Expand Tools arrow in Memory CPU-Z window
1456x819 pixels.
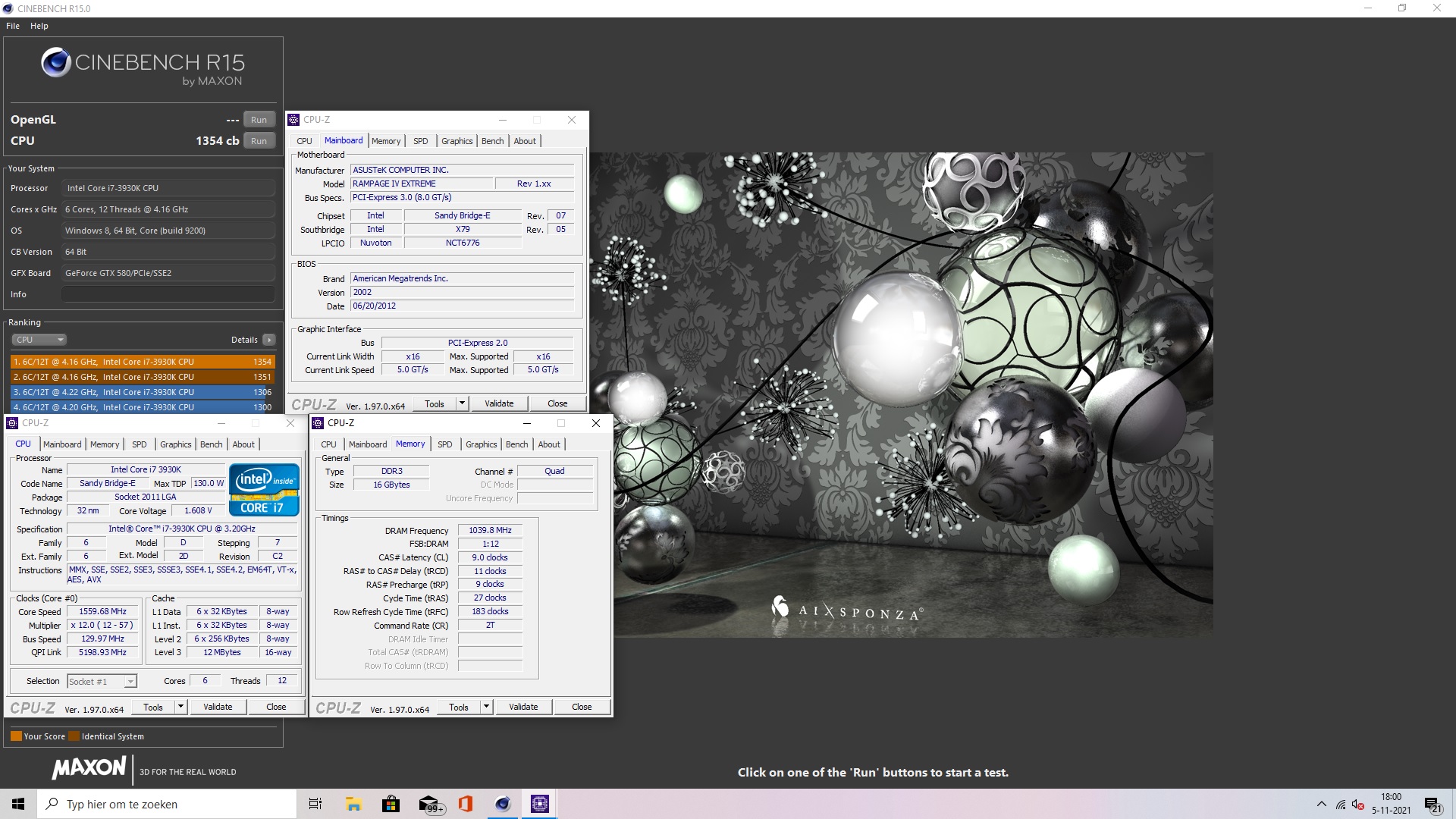(486, 707)
